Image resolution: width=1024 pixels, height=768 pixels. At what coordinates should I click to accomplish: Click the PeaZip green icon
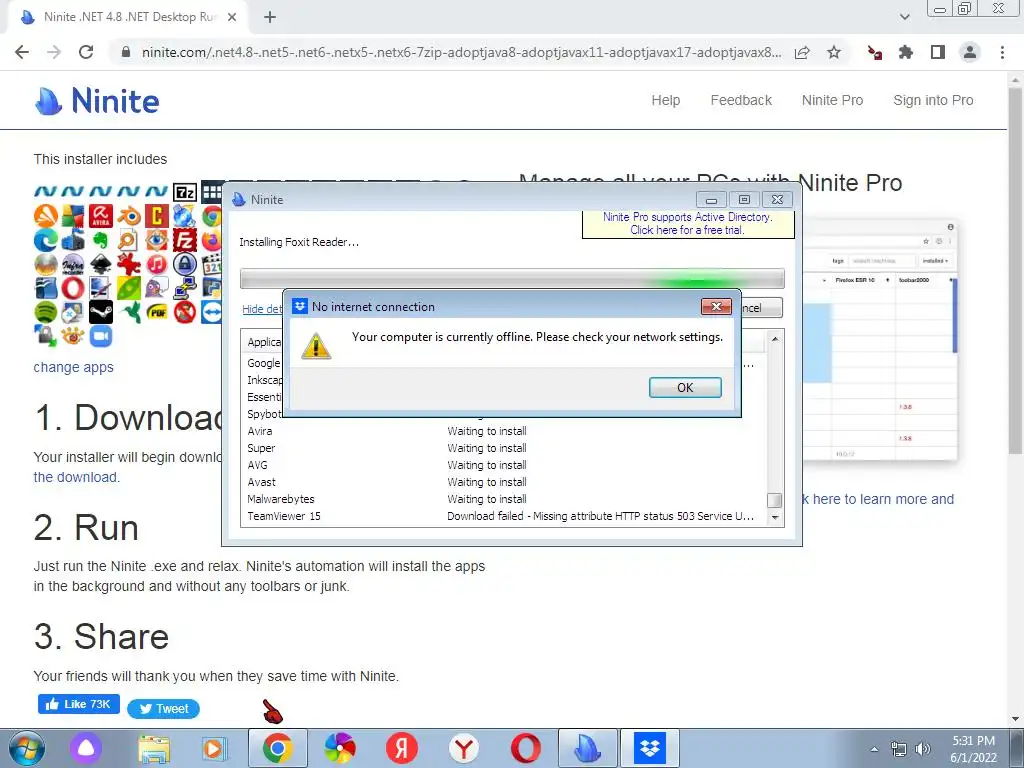point(129,287)
